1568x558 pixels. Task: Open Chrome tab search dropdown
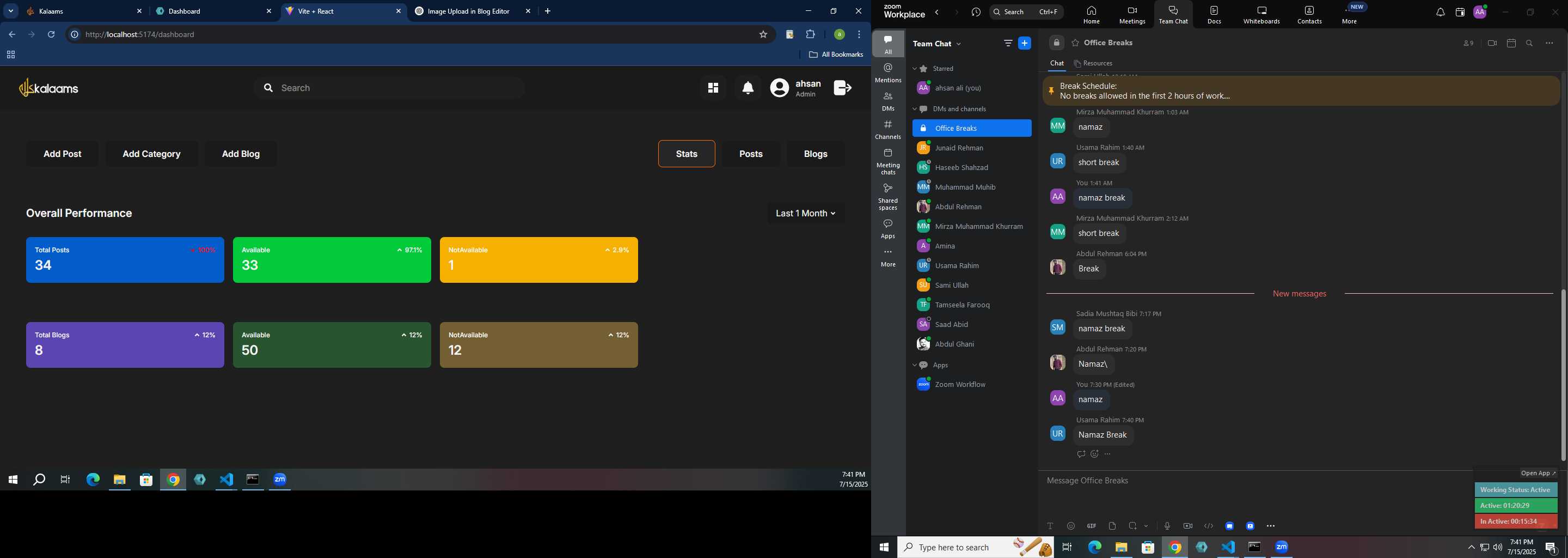11,11
